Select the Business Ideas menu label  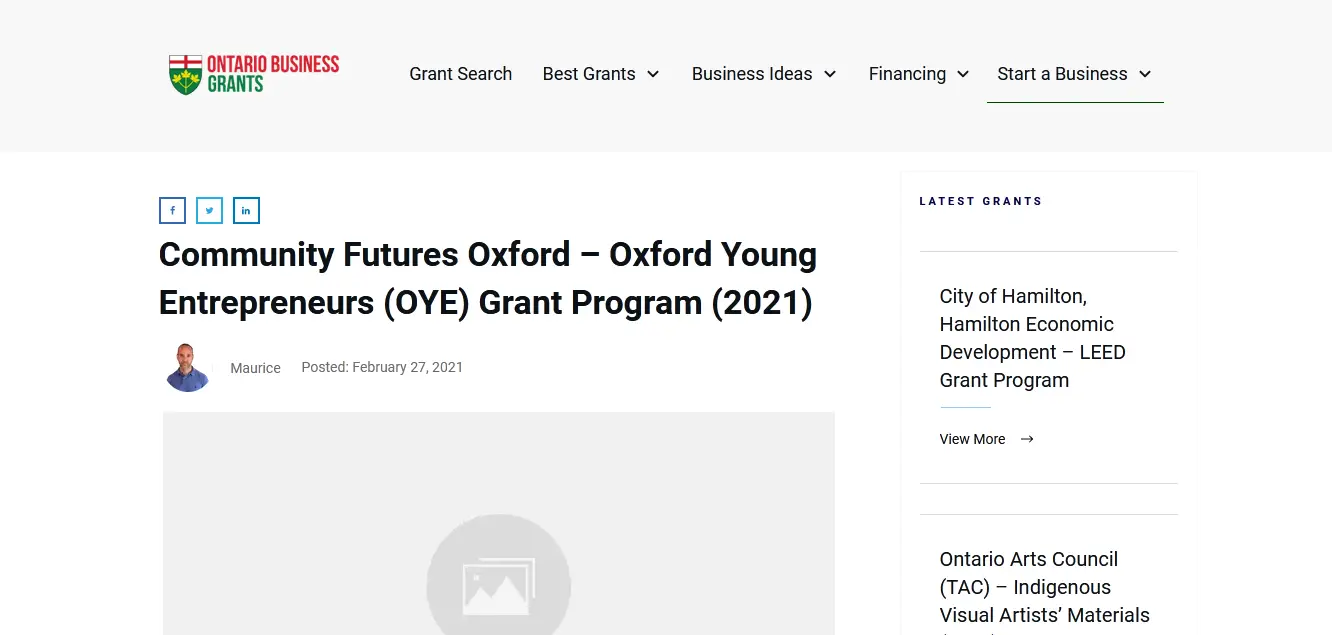click(752, 74)
